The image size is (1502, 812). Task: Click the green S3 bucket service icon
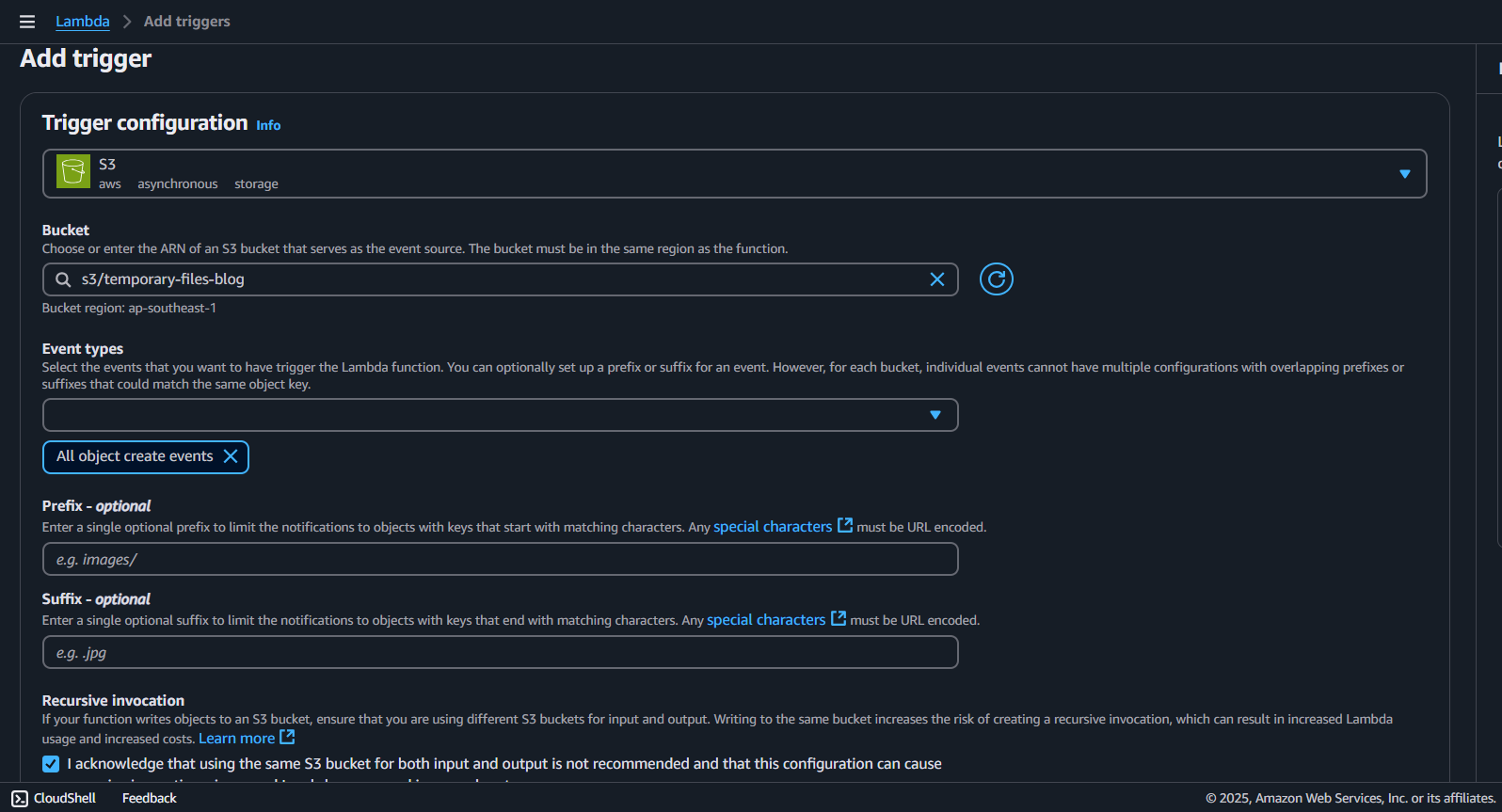(73, 171)
